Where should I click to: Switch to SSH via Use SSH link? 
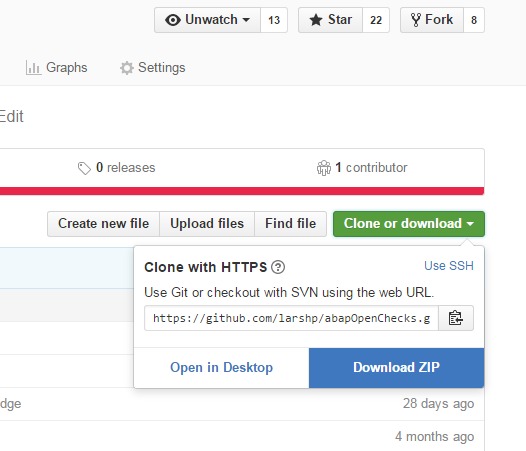click(449, 266)
